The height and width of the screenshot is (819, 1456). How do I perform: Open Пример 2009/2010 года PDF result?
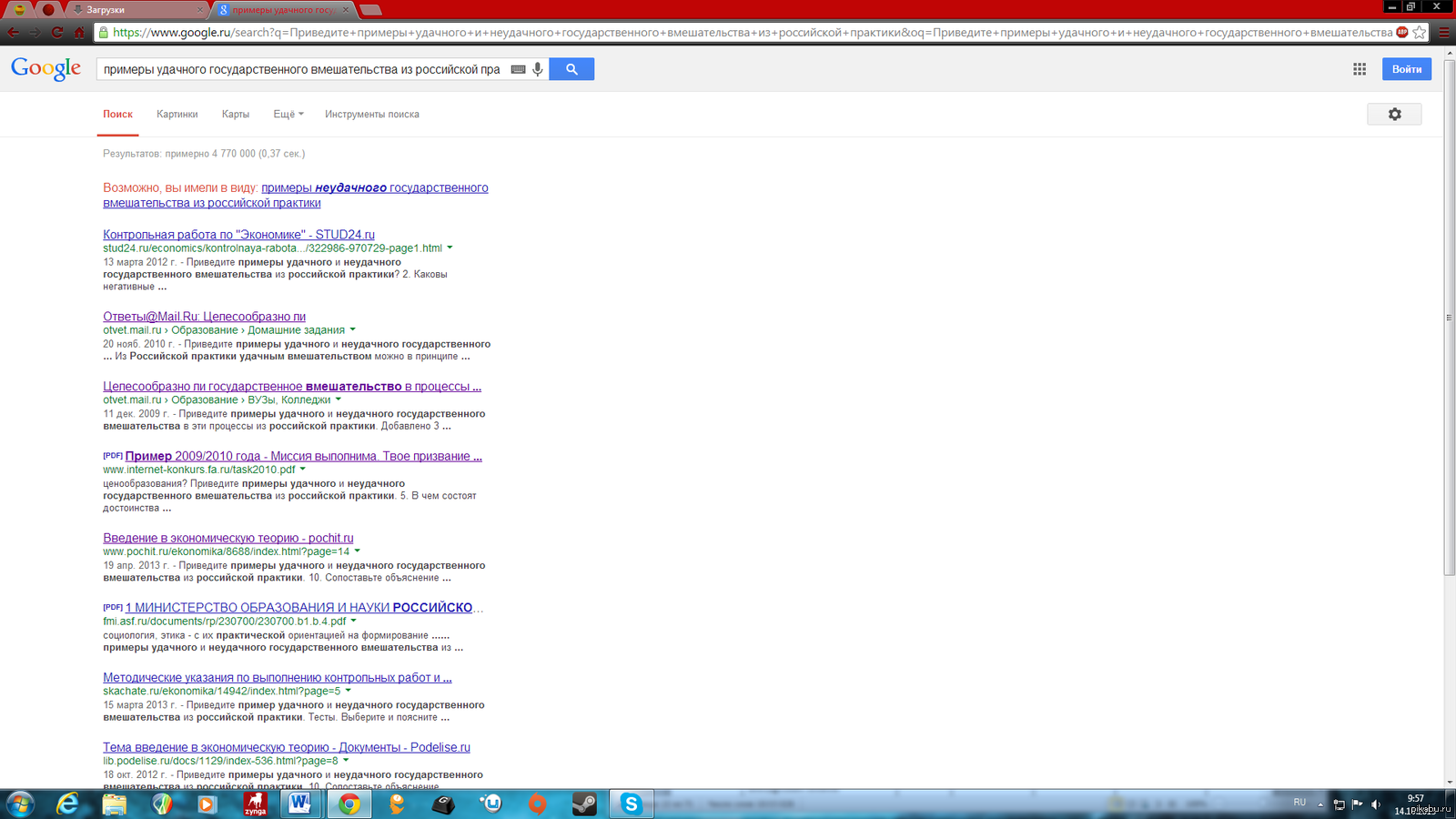tap(303, 456)
